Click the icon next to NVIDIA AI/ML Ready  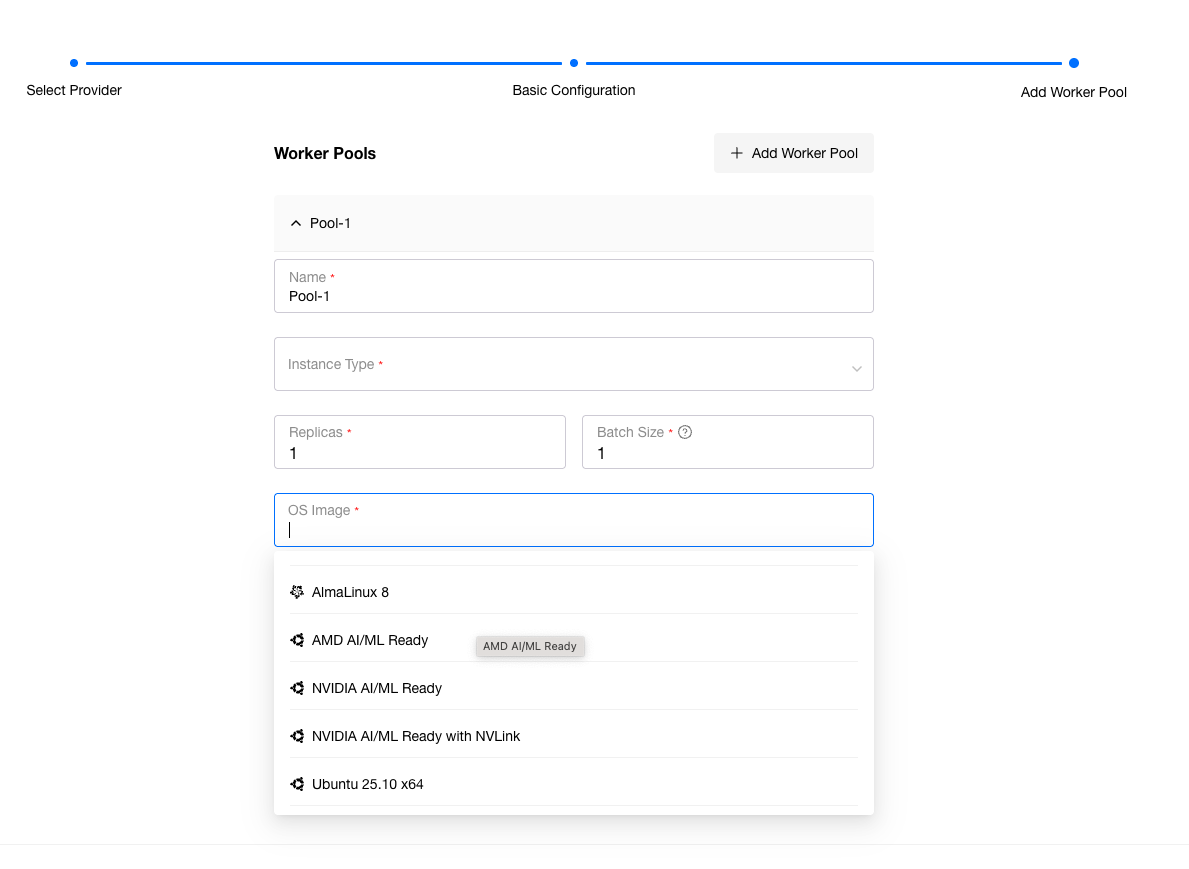point(297,688)
